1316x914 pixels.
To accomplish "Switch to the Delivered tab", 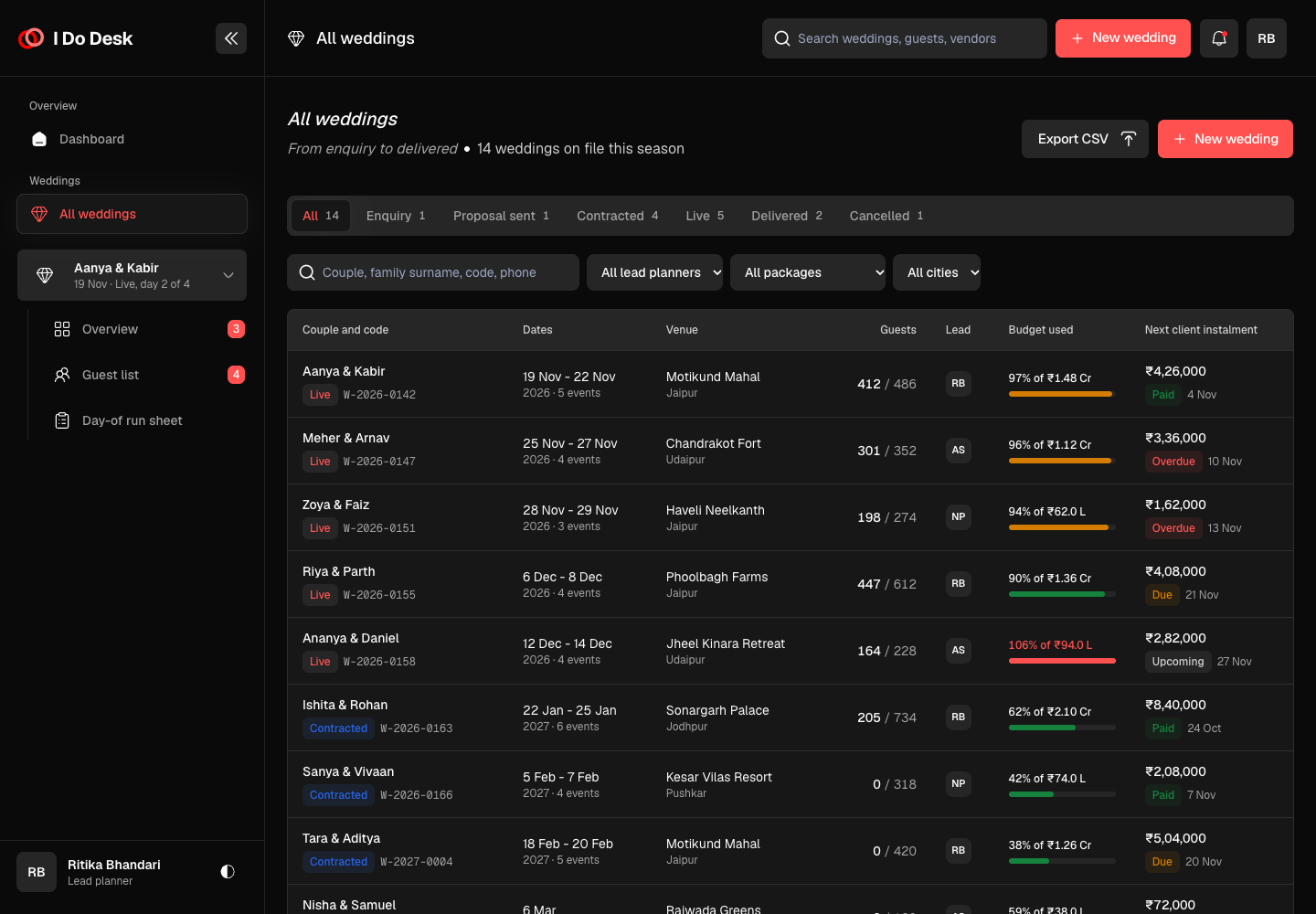I will (x=787, y=216).
